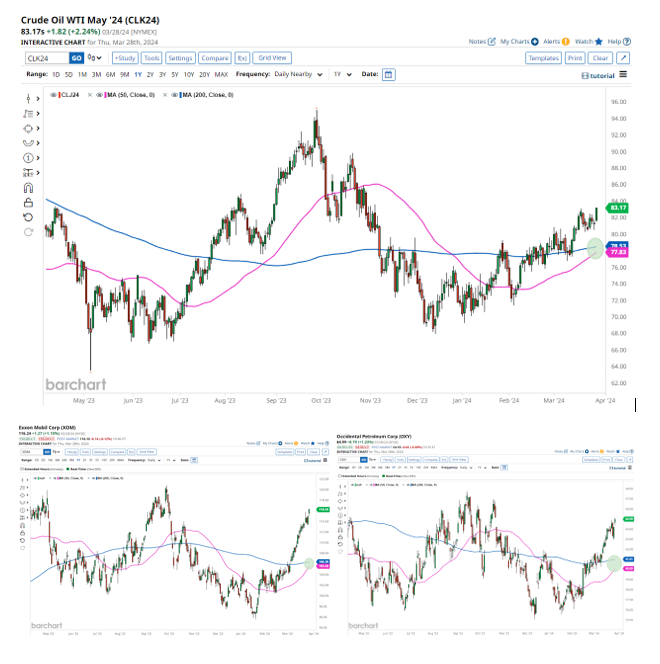Click the pop-out expand icon in XOM chart
The height and width of the screenshot is (664, 660).
(x=325, y=452)
